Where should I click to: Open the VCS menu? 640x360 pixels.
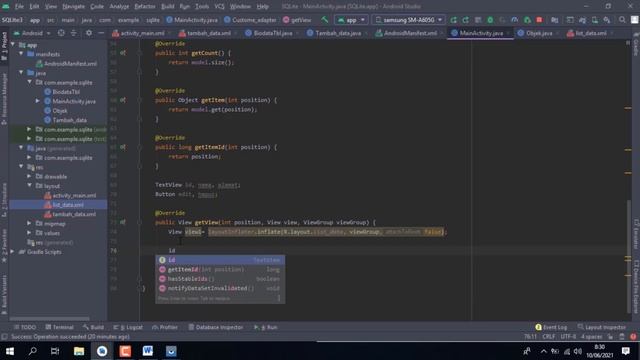(220, 7)
